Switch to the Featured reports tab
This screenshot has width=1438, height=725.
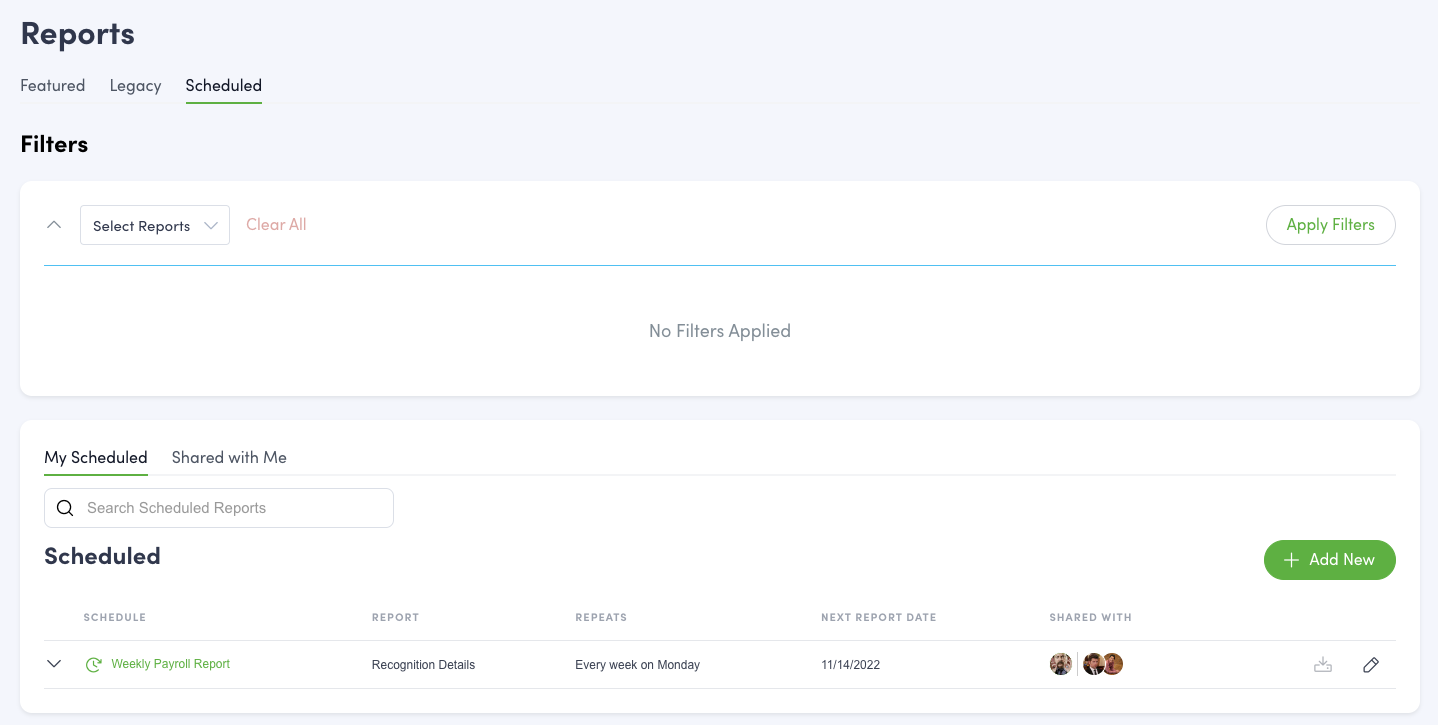click(53, 86)
